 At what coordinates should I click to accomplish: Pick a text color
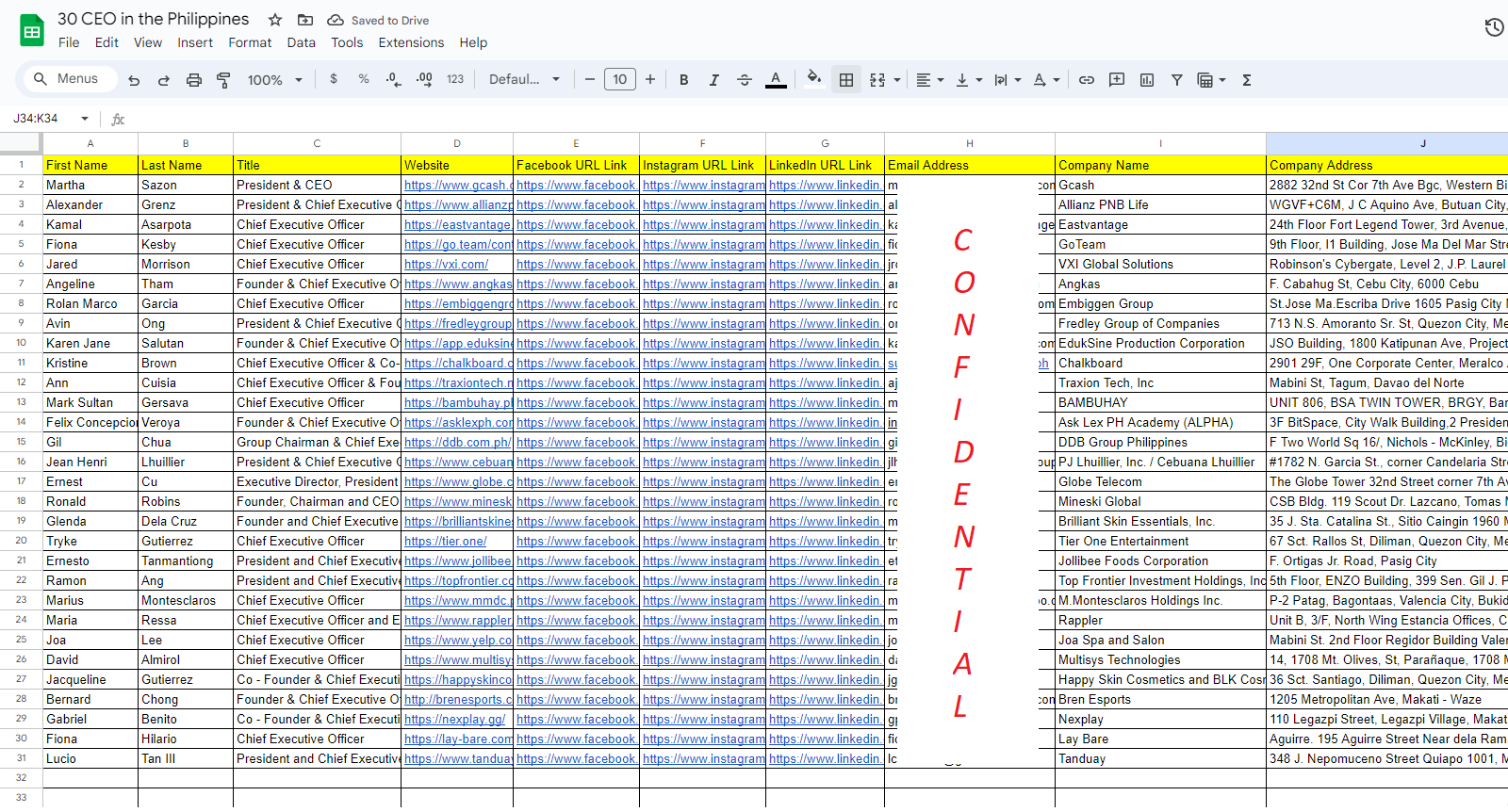click(x=776, y=80)
